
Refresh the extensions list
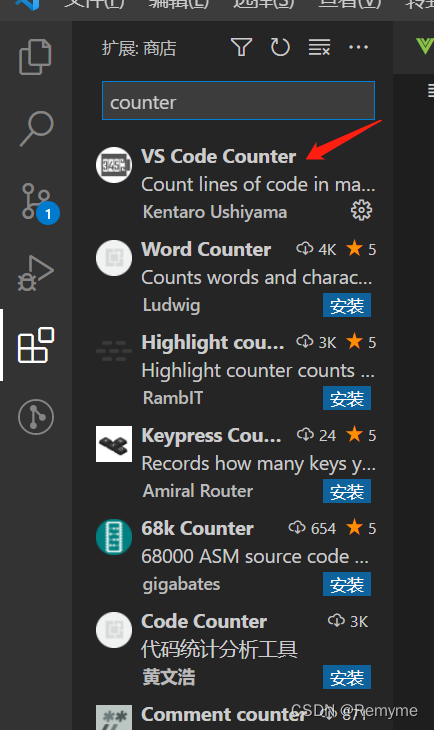280,47
